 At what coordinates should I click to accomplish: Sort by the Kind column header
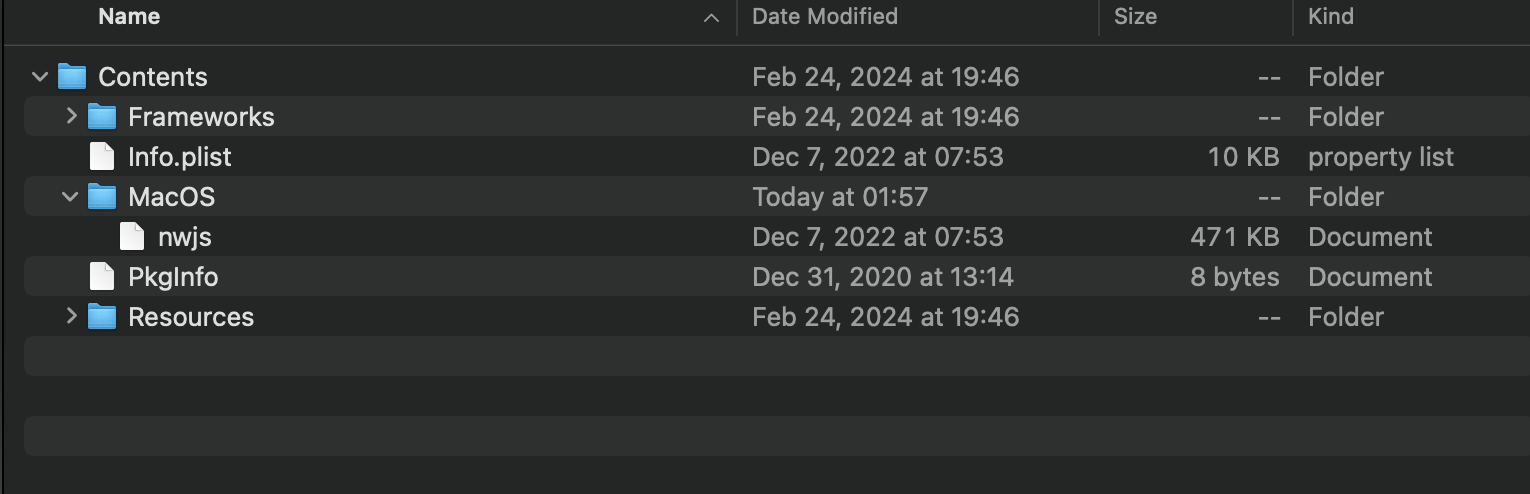point(1331,17)
